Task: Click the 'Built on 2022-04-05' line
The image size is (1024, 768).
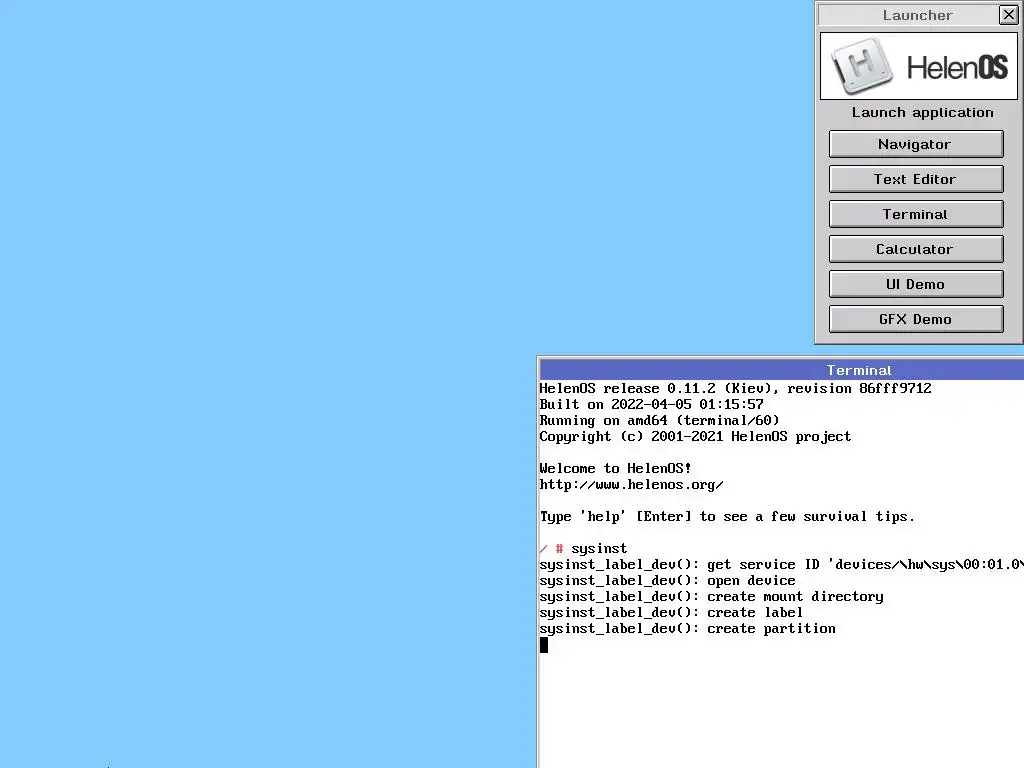Action: tap(652, 404)
